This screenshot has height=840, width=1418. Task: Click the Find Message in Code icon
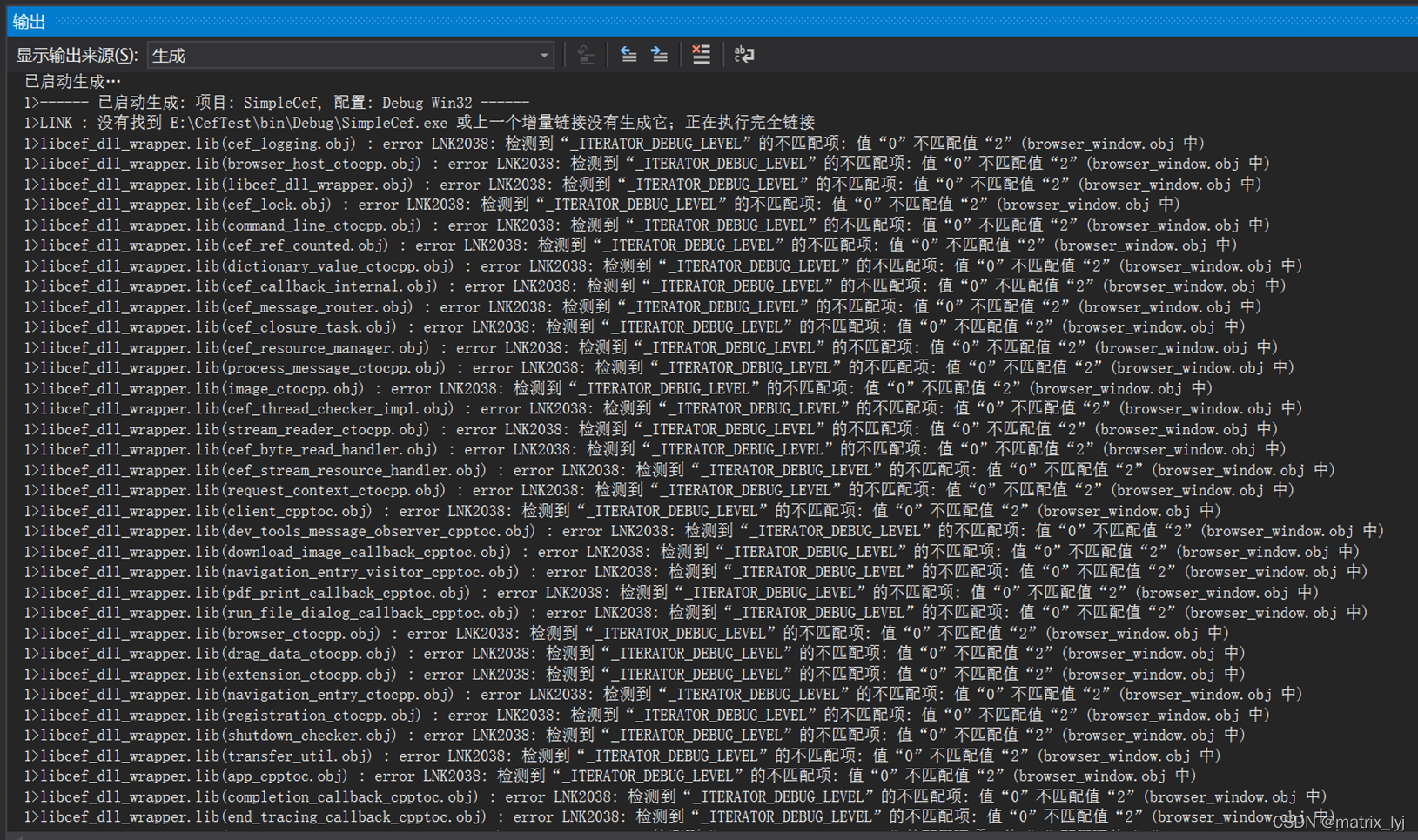point(586,55)
